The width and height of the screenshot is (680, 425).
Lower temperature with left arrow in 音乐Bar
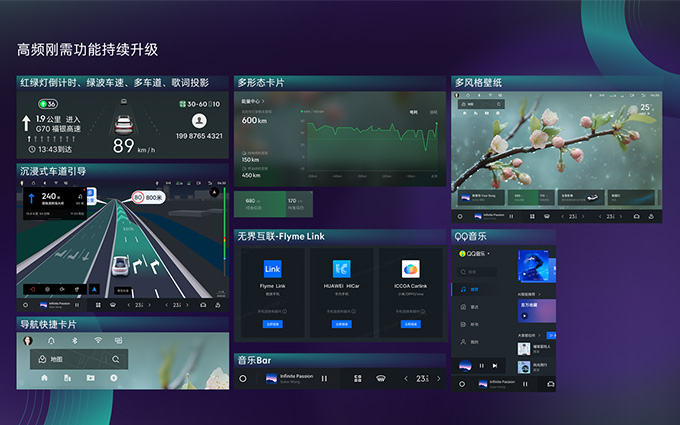(406, 379)
